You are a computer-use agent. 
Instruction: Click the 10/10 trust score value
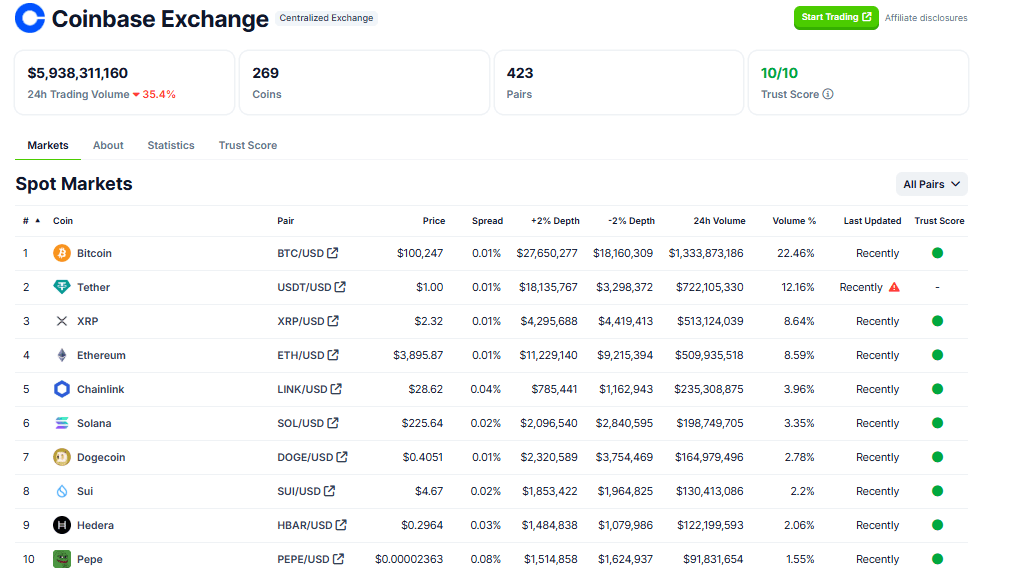tap(779, 73)
